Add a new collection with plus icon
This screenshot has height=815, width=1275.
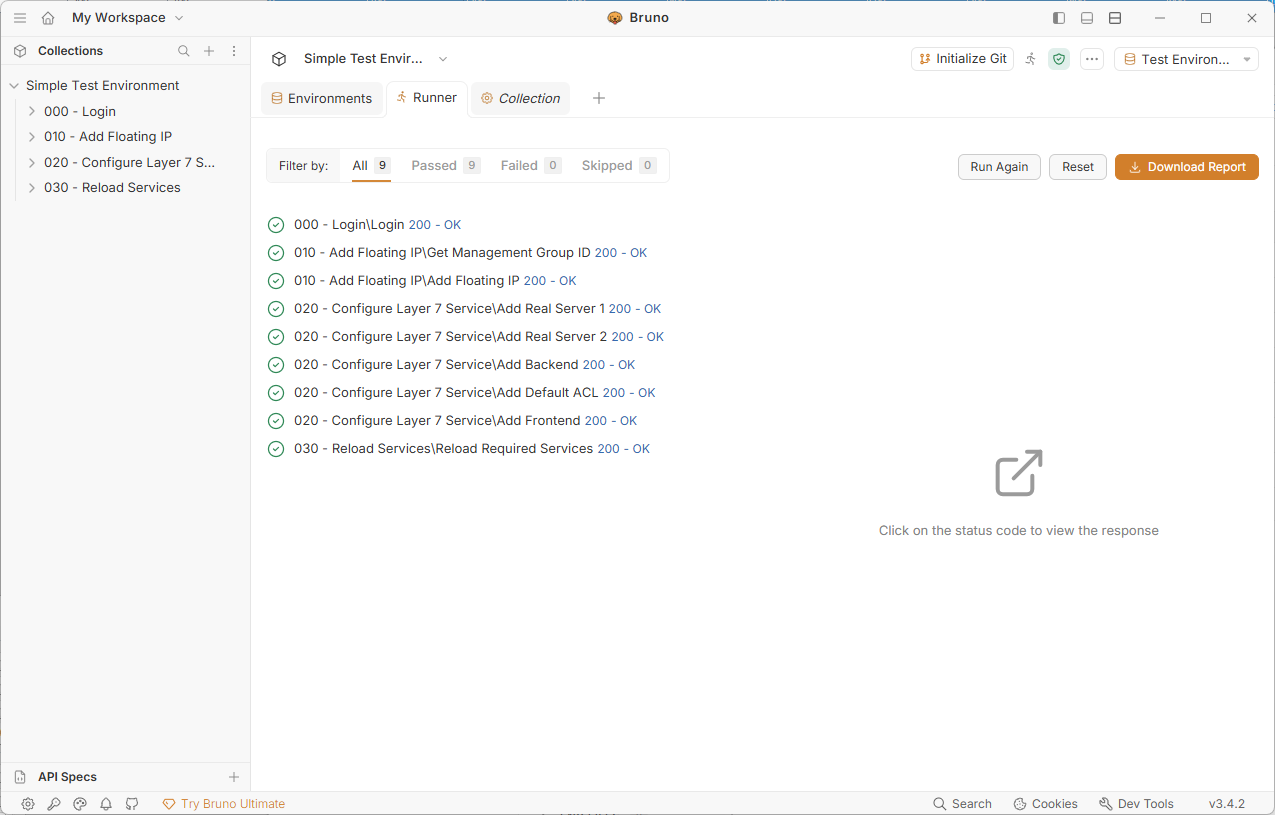pyautogui.click(x=209, y=51)
